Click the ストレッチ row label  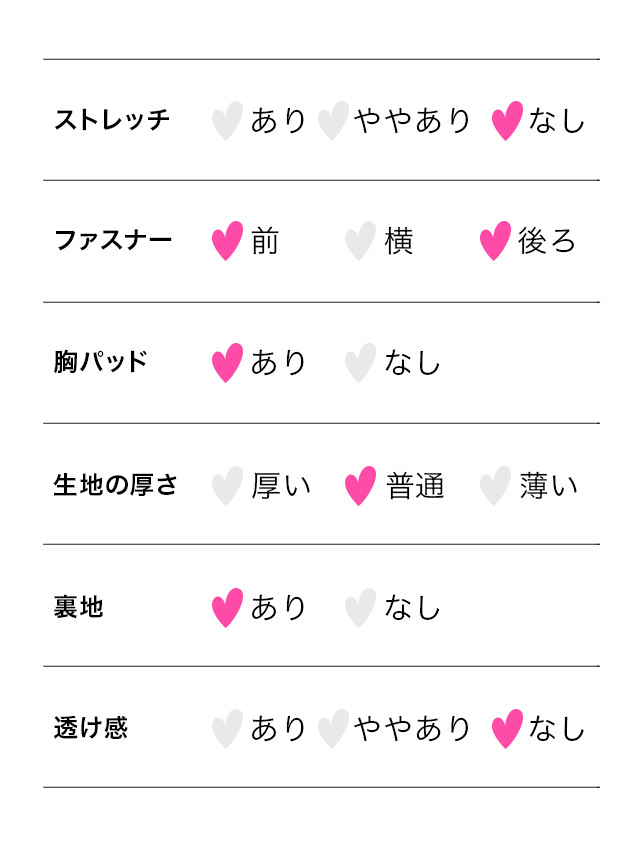(112, 121)
